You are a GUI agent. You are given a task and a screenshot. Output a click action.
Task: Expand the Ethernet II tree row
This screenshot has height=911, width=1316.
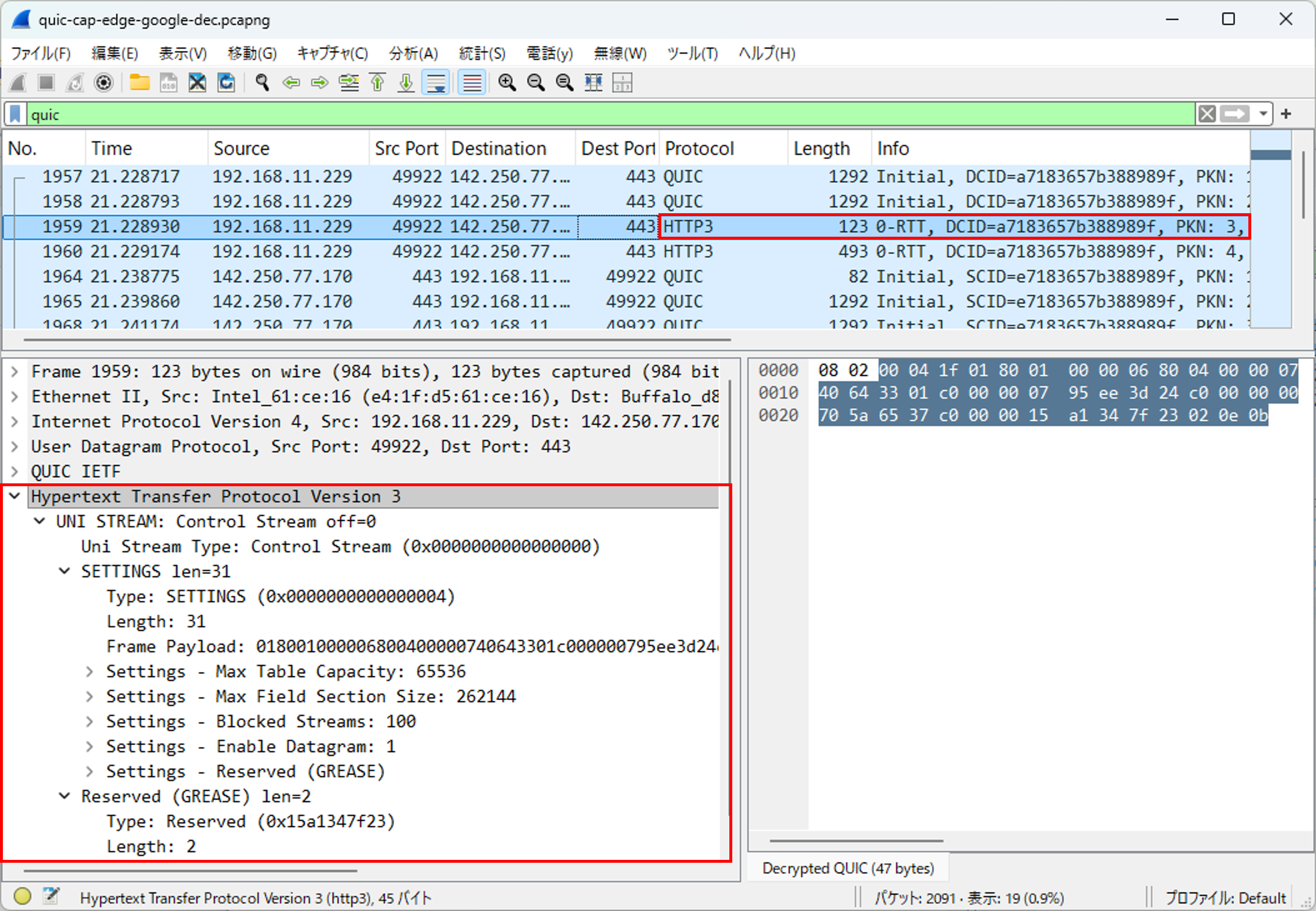[x=15, y=397]
